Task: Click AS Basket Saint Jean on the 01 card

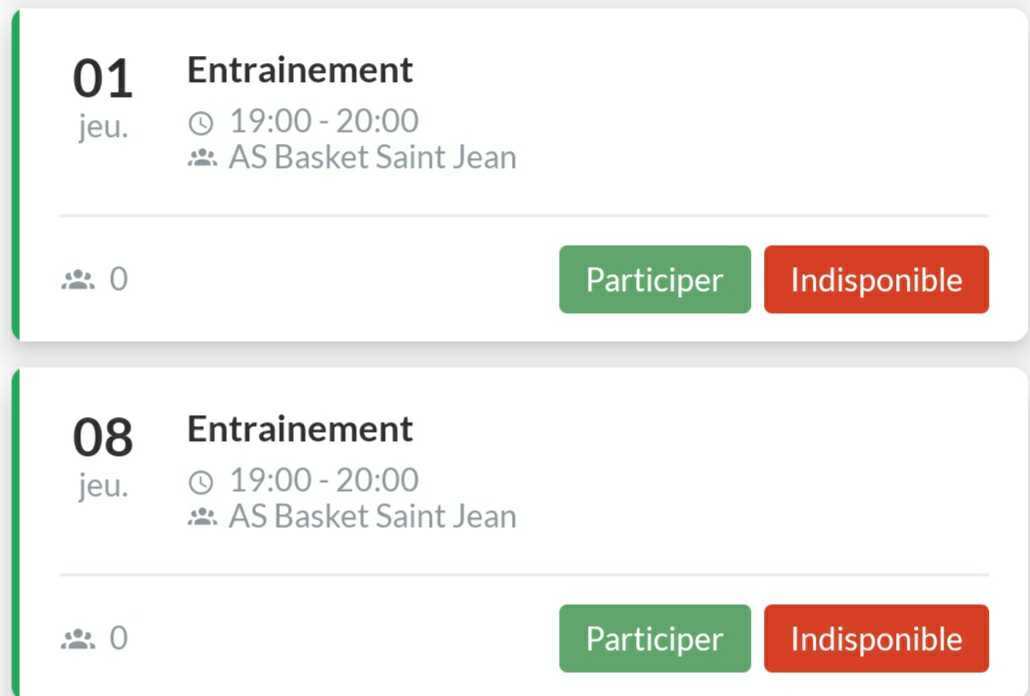Action: (x=372, y=158)
